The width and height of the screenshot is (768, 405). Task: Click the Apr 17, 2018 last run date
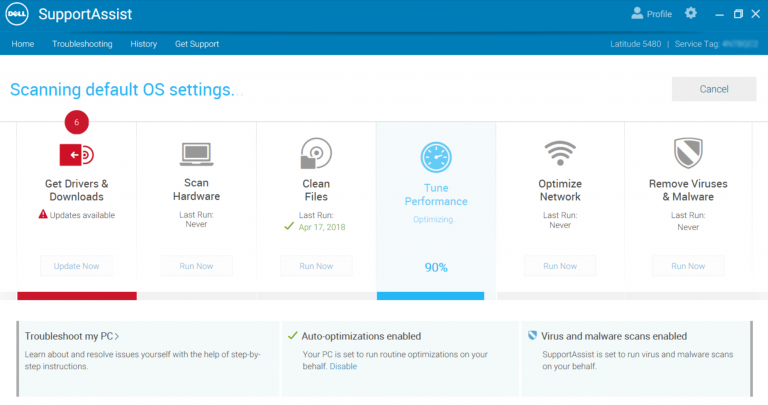pyautogui.click(x=322, y=227)
